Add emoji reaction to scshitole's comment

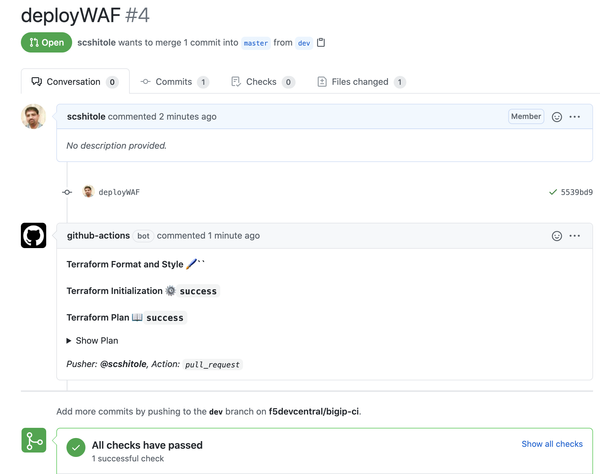click(557, 117)
